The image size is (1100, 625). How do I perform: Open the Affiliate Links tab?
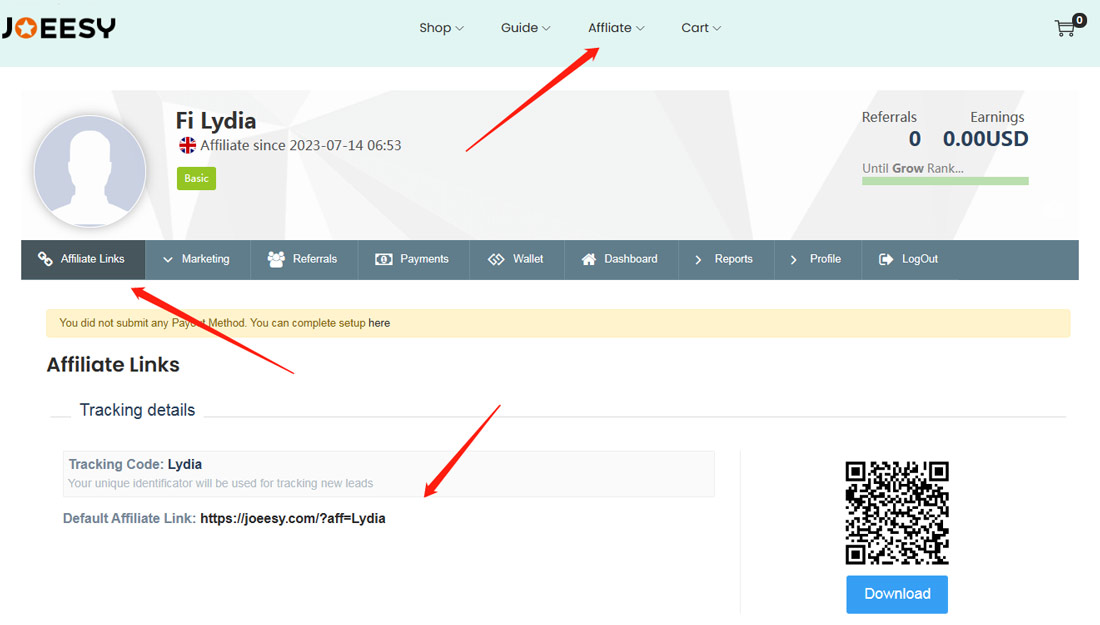82,259
